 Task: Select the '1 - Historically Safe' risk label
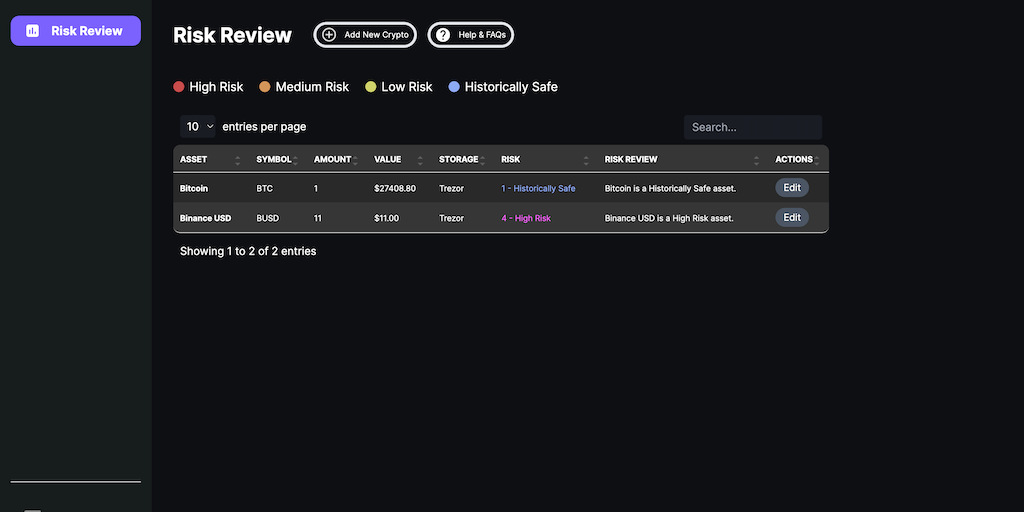point(538,188)
